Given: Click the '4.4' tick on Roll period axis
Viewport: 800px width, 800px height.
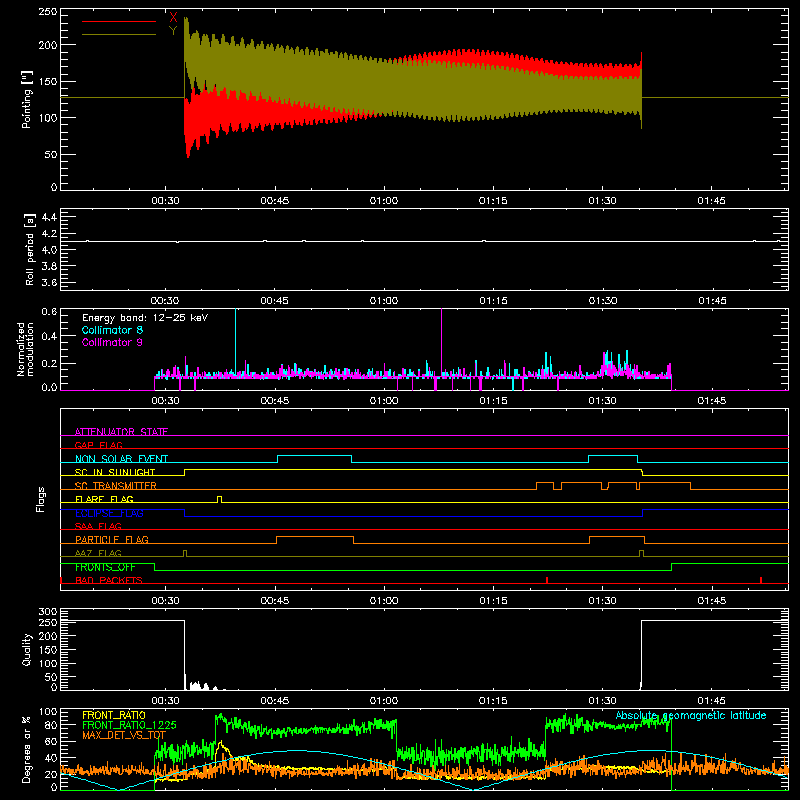Looking at the screenshot, I should coord(49,217).
